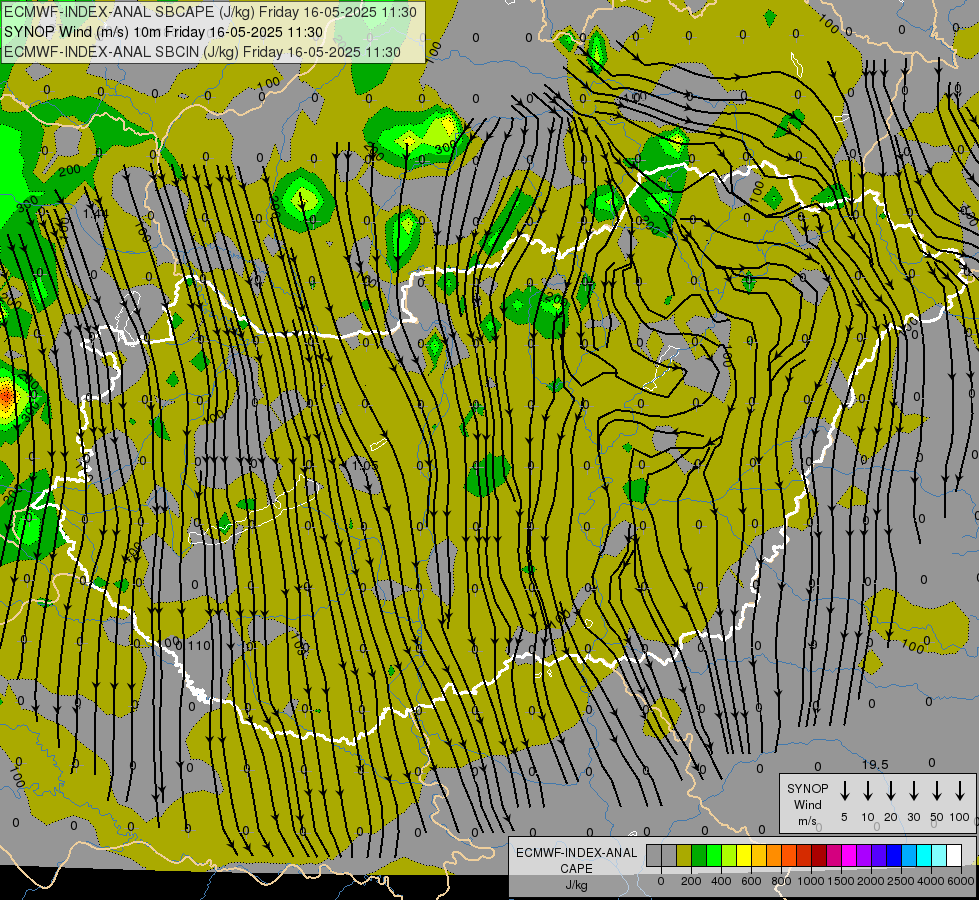This screenshot has height=900, width=979.
Task: Click the 'J/kg' unit in the color legend
Action: pyautogui.click(x=576, y=885)
